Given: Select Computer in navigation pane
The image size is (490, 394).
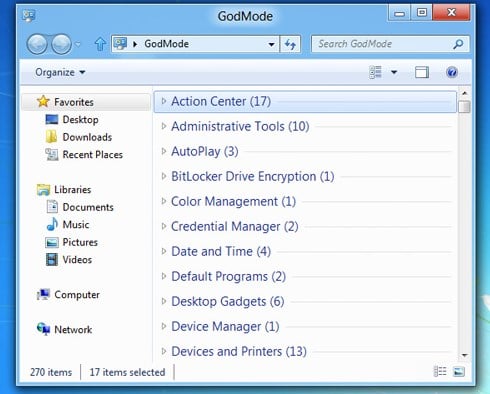Looking at the screenshot, I should coord(77,295).
